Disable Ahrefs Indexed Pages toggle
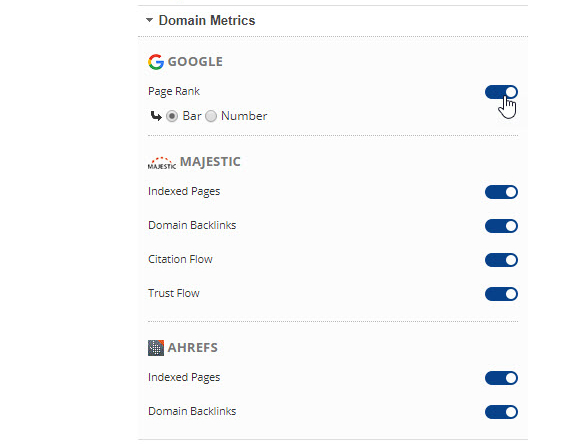Viewport: 587px width, 444px height. pyautogui.click(x=501, y=378)
